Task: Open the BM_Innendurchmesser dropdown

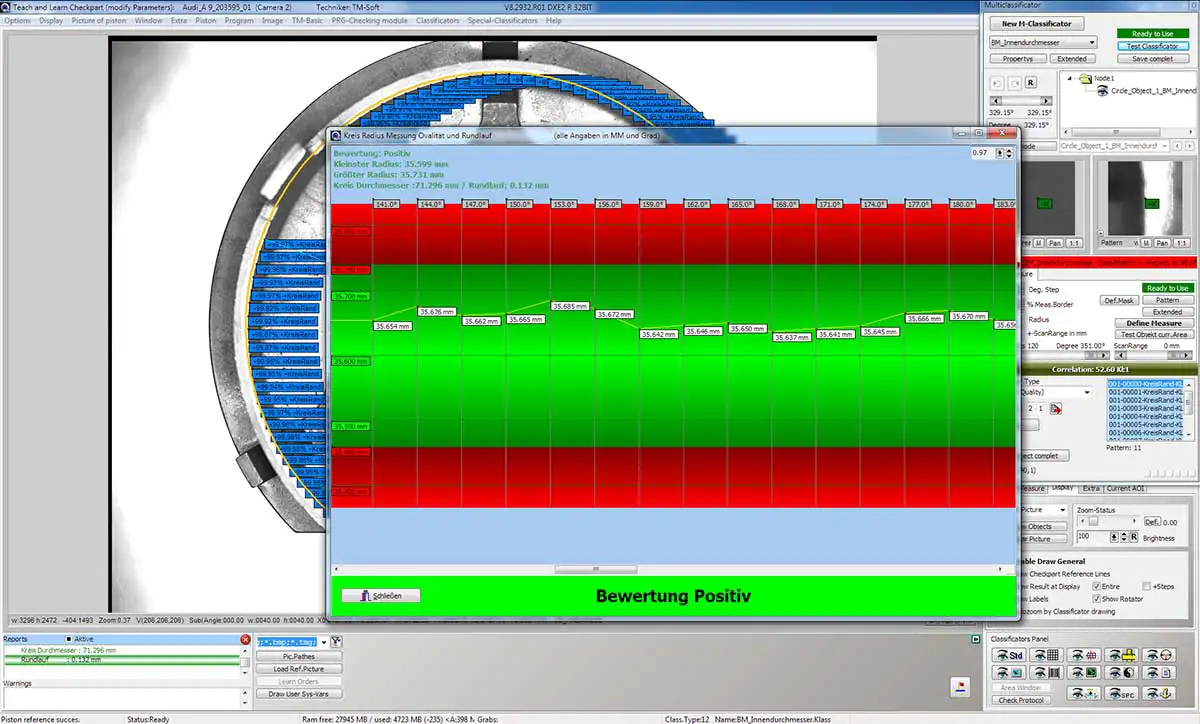Action: pyautogui.click(x=1043, y=43)
